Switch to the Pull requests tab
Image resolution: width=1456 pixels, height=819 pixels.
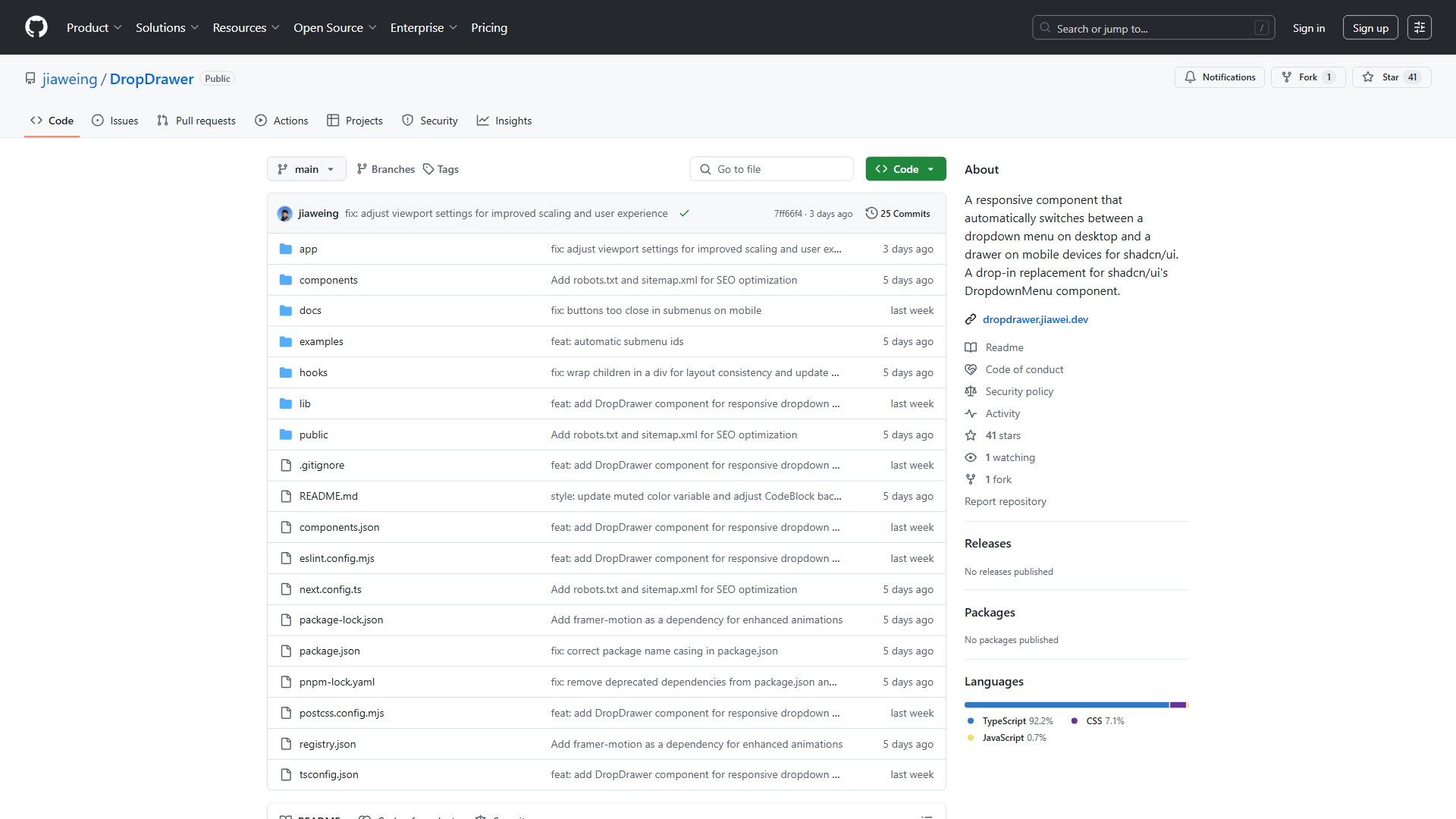pos(196,121)
